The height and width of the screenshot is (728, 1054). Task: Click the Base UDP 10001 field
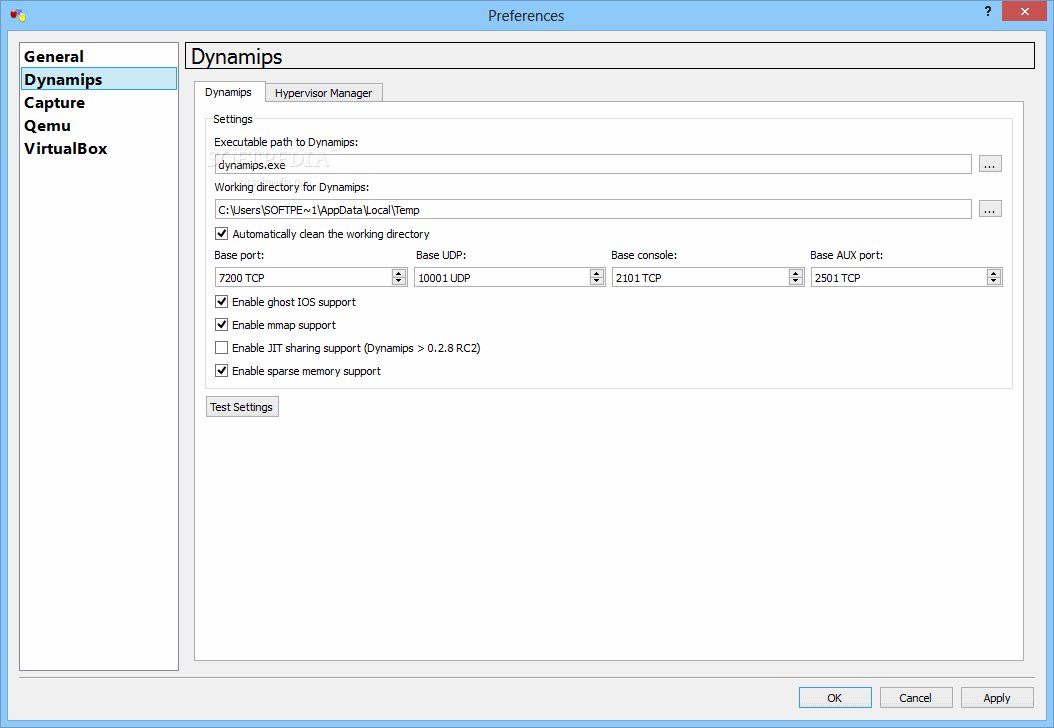pos(502,278)
